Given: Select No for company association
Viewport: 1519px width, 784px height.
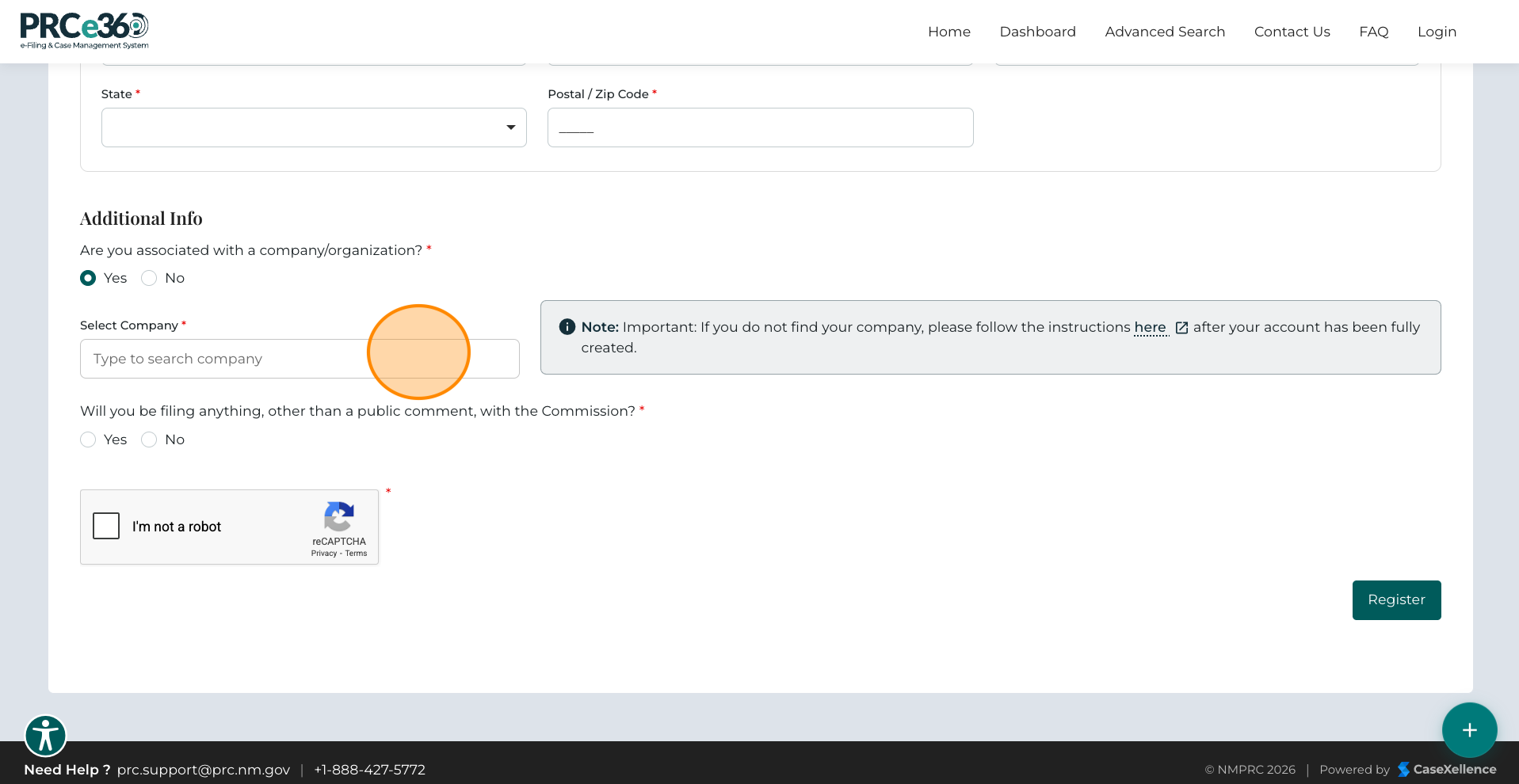Looking at the screenshot, I should 149,278.
